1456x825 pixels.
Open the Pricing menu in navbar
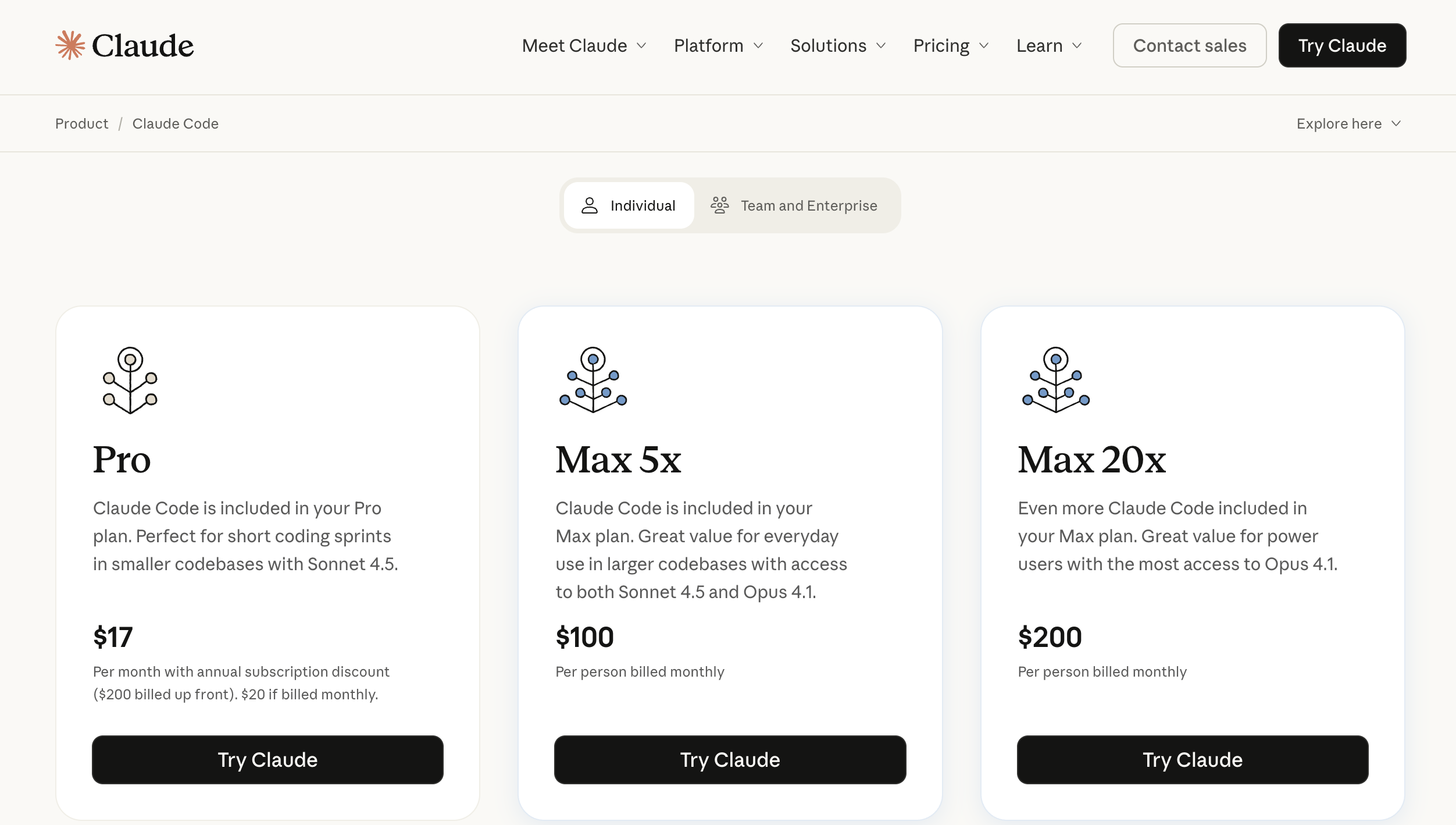951,46
